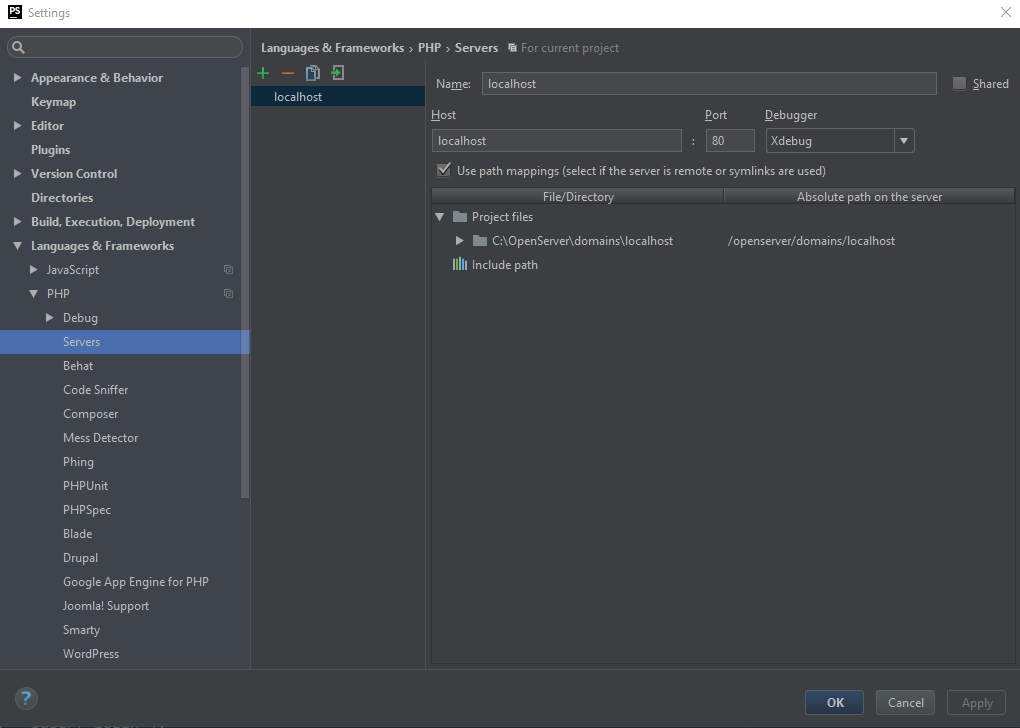This screenshot has width=1020, height=728.
Task: Click the green add server icon
Action: pos(263,73)
